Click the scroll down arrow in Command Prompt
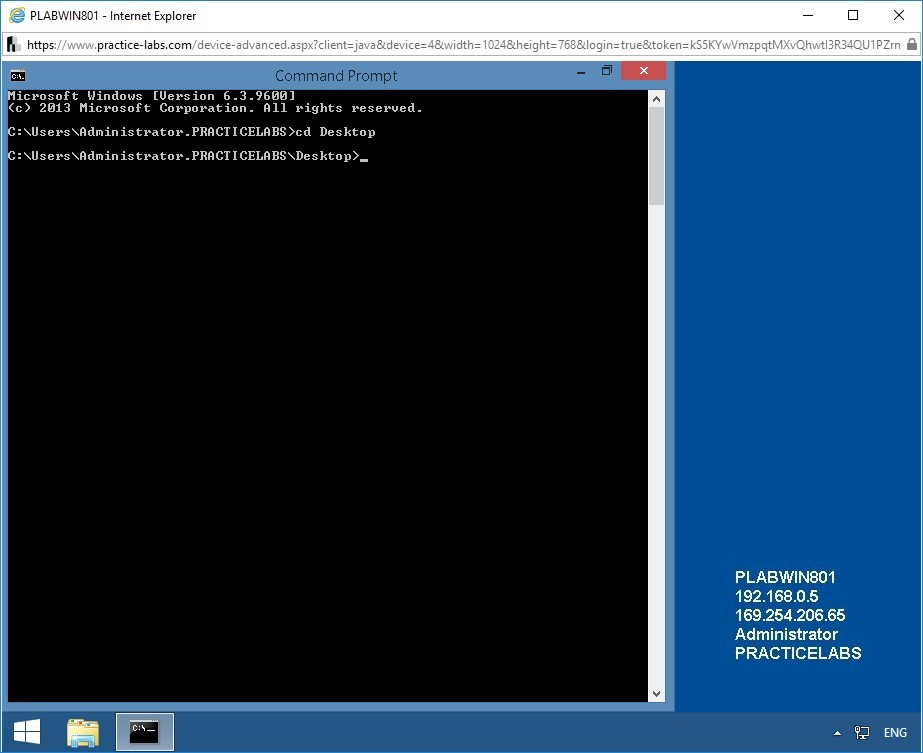Viewport: 923px width, 753px height. pos(656,693)
